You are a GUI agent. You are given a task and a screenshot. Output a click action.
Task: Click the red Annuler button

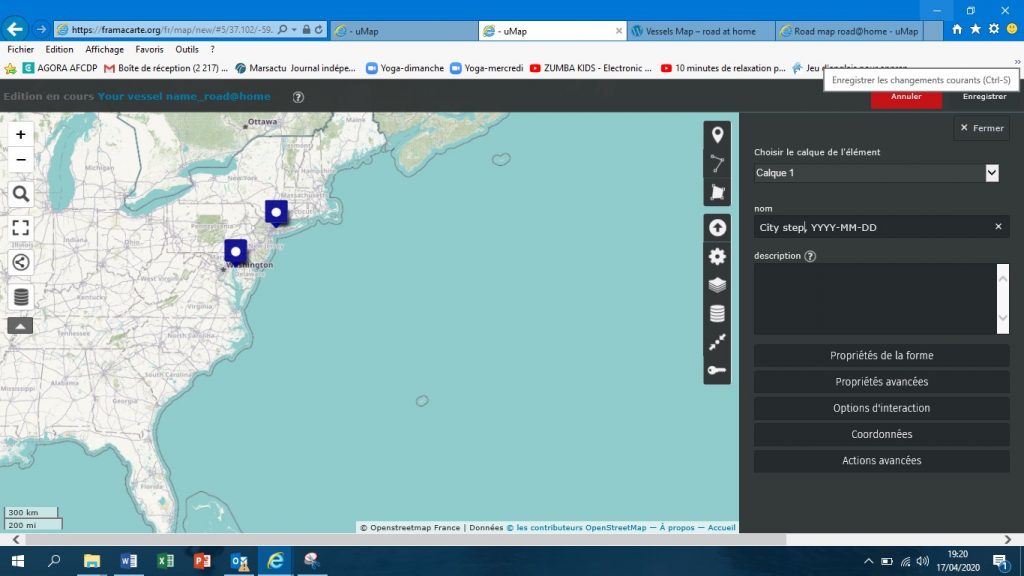906,97
